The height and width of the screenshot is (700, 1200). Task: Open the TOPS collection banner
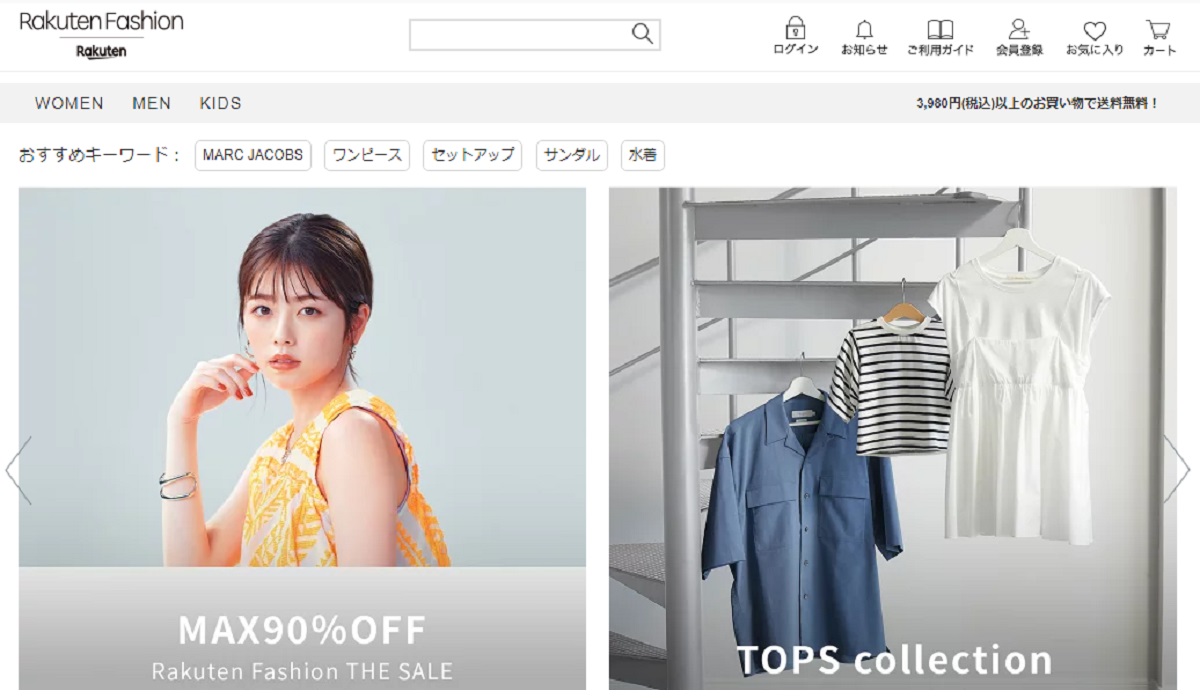tap(893, 438)
